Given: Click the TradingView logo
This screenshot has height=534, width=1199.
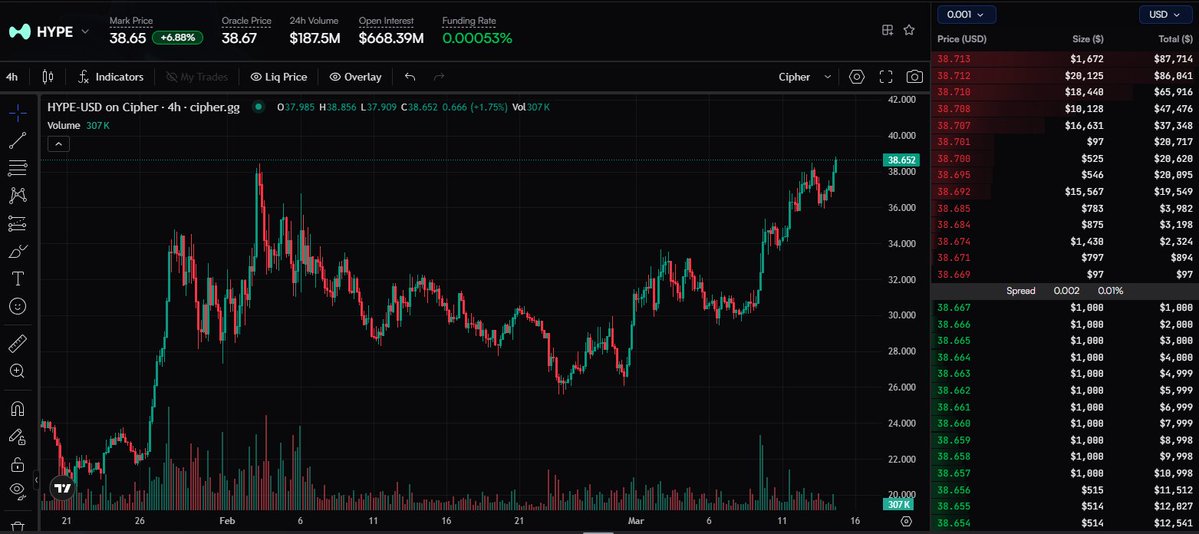Looking at the screenshot, I should point(63,488).
